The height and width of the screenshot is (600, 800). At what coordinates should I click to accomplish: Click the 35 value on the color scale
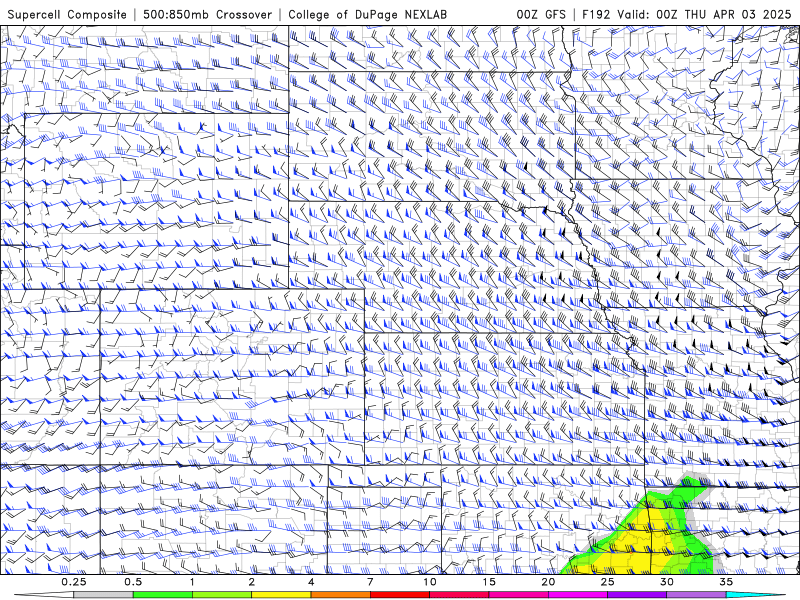(726, 582)
